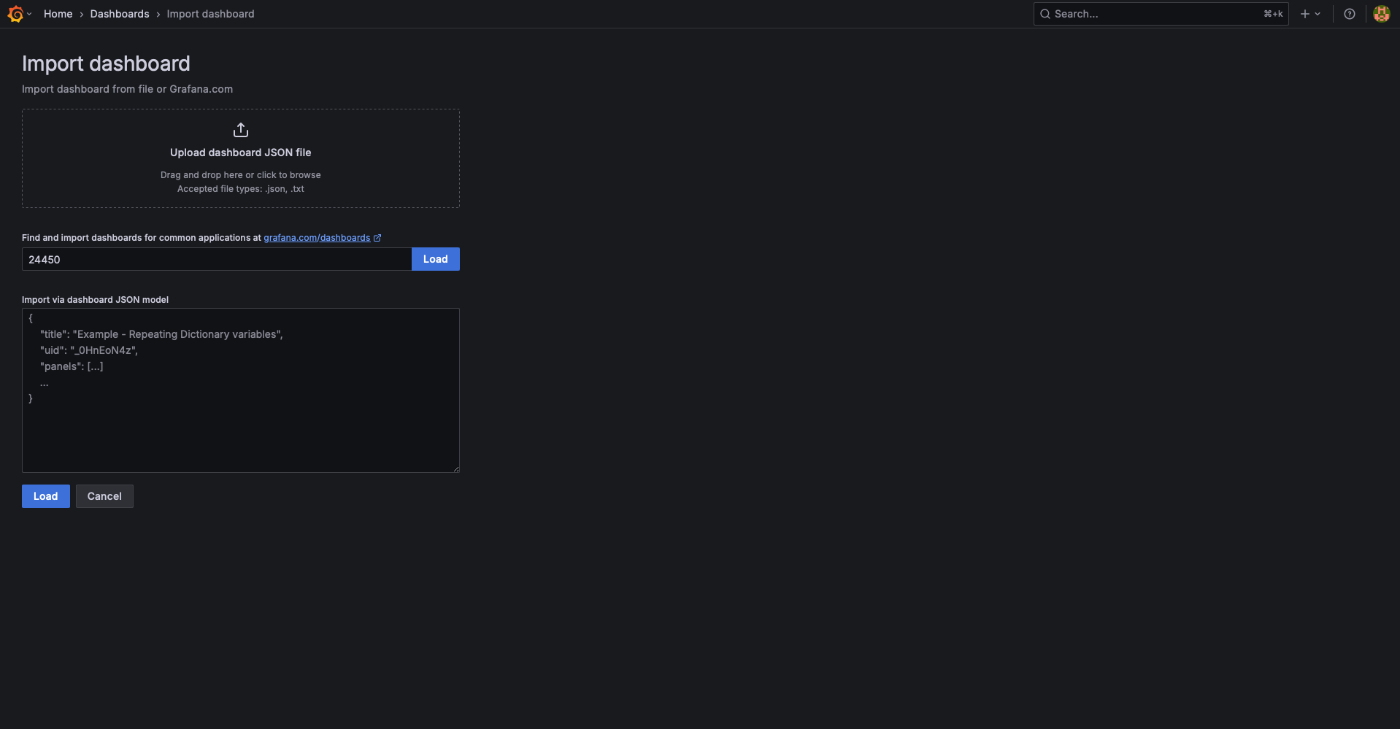Image resolution: width=1400 pixels, height=729 pixels.
Task: Open the dropdown chevron next to the plus button
Action: 1317,13
